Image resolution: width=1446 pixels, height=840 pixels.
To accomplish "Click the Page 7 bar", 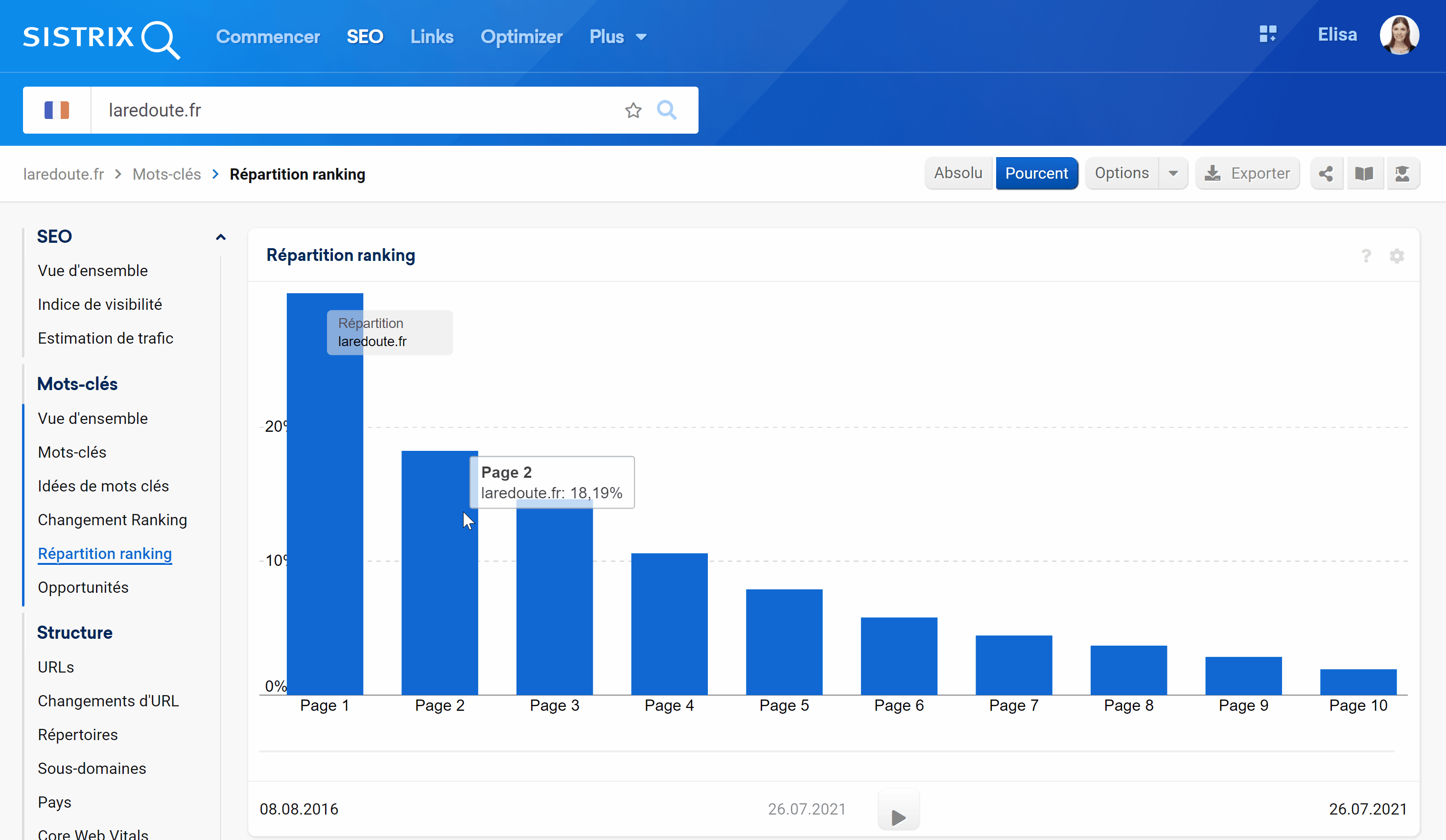I will 1013,665.
